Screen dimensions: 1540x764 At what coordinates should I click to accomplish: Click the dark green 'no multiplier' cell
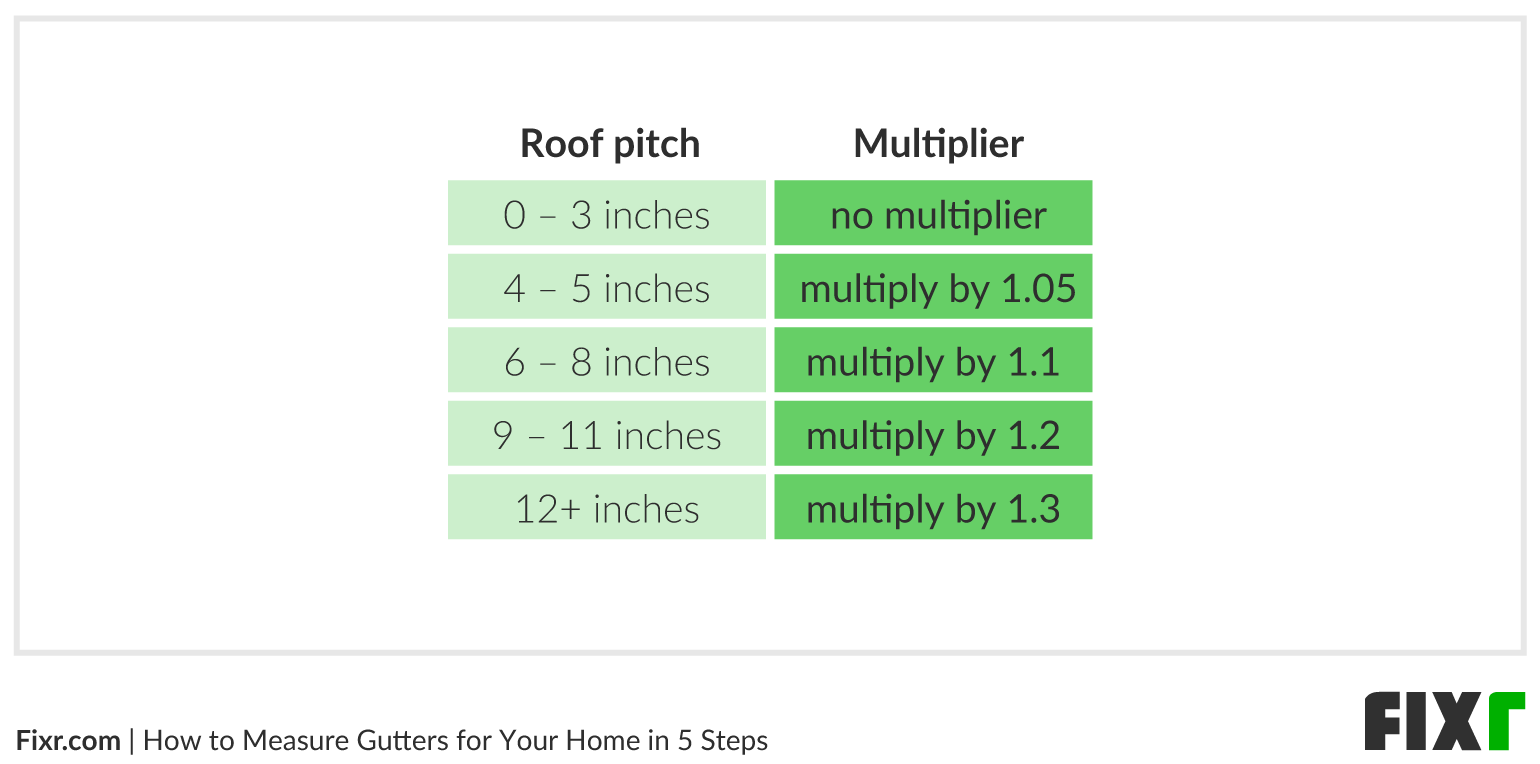[x=933, y=214]
